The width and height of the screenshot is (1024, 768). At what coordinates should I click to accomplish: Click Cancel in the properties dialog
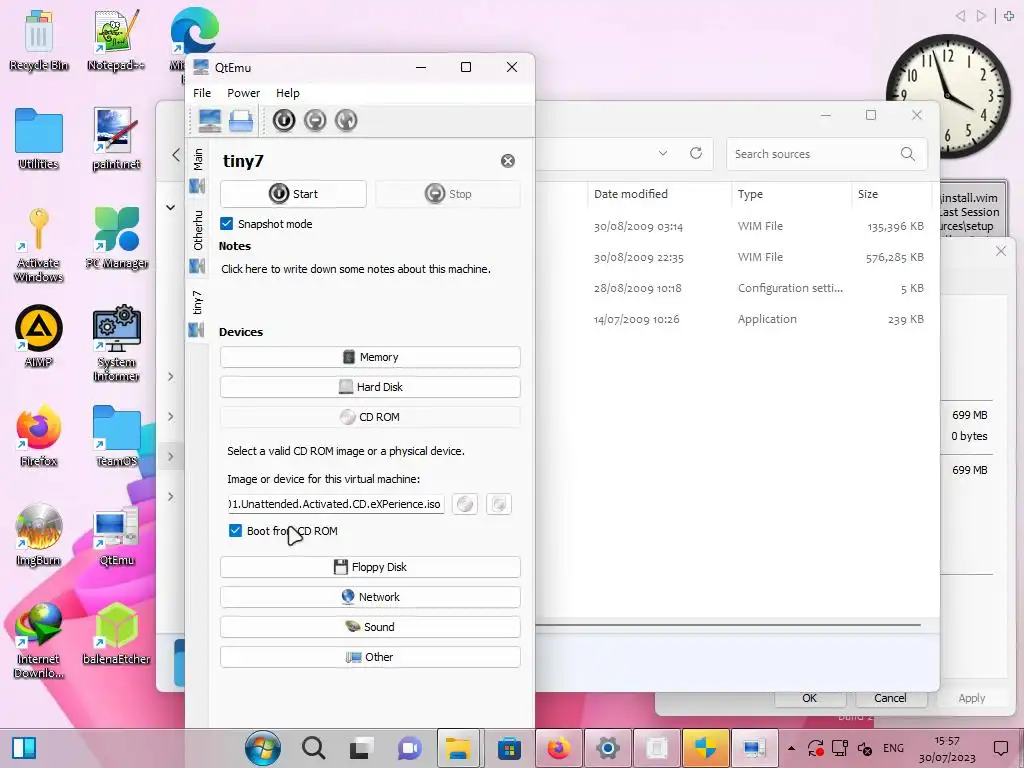click(x=890, y=698)
